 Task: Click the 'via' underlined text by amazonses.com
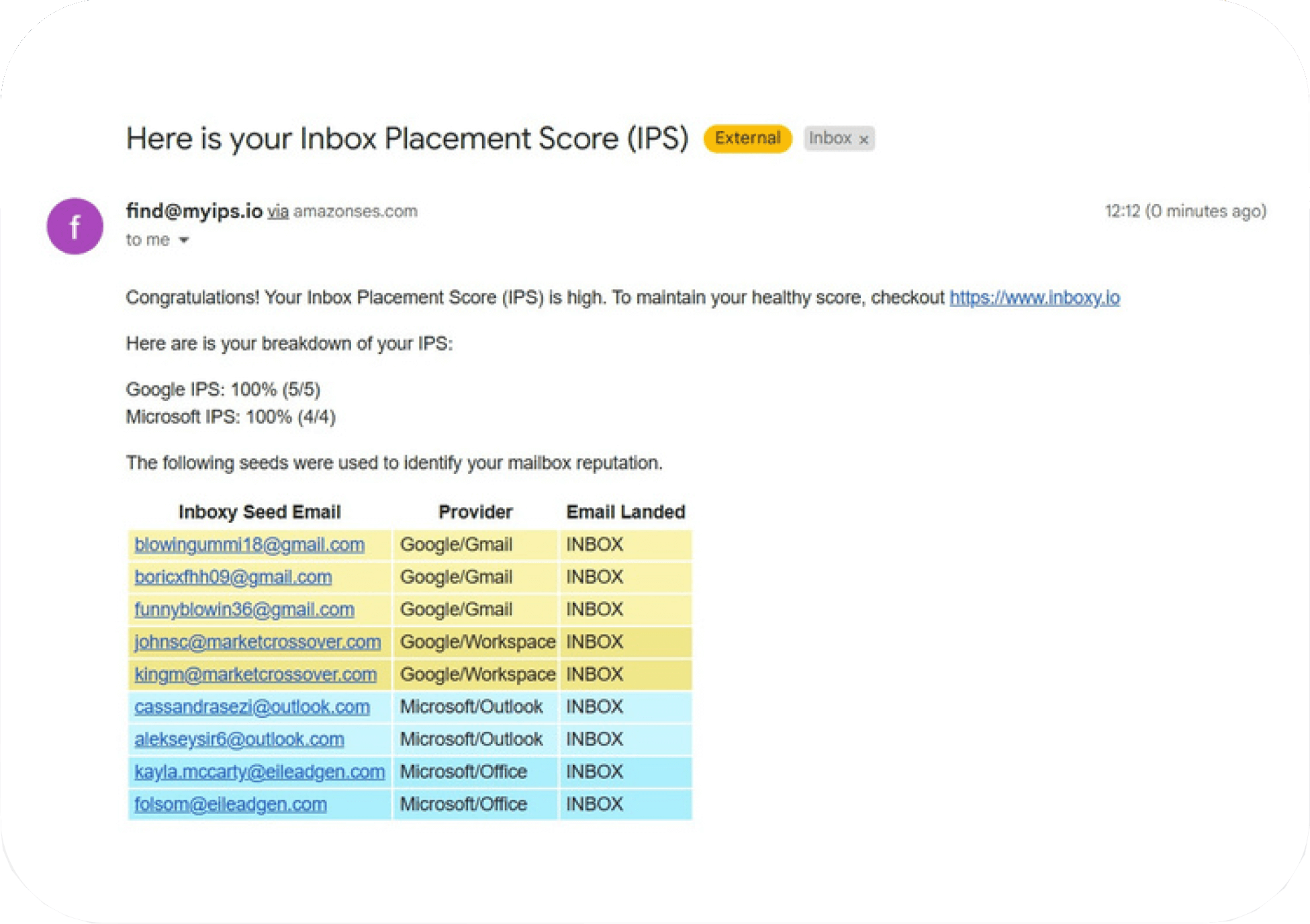coord(277,212)
